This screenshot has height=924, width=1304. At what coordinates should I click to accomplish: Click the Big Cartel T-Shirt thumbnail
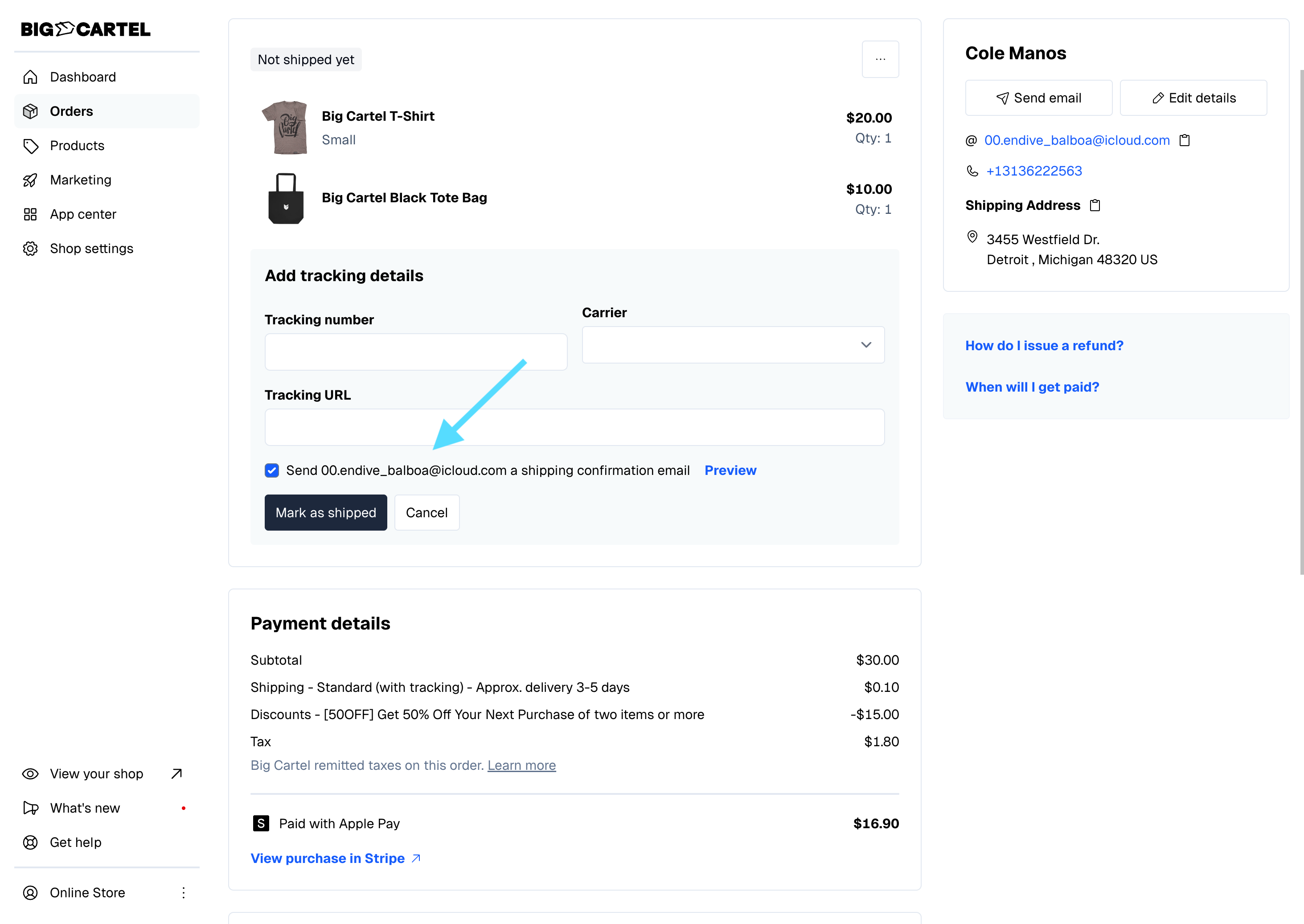click(285, 127)
